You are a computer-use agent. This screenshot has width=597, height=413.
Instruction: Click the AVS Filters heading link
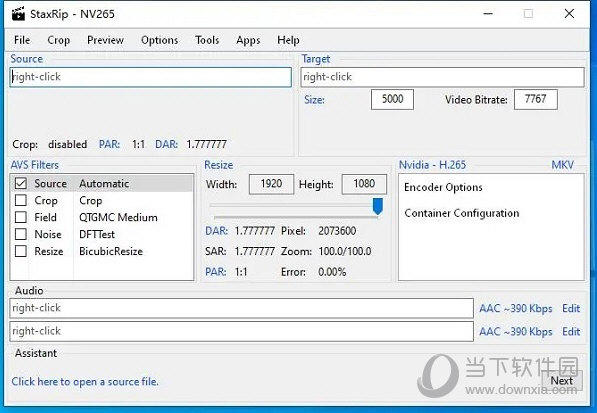tap(35, 165)
